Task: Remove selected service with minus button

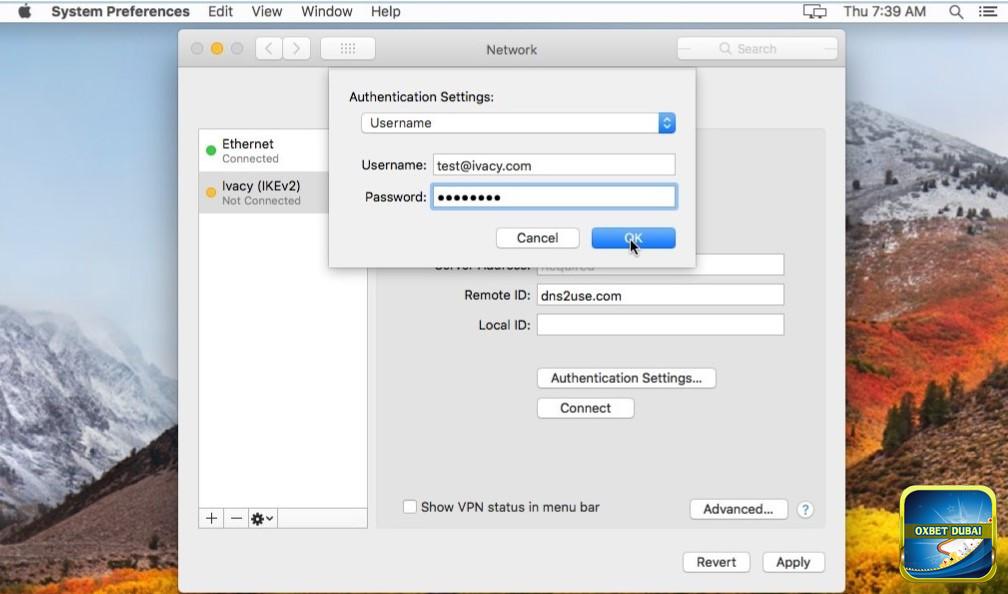Action: click(236, 518)
